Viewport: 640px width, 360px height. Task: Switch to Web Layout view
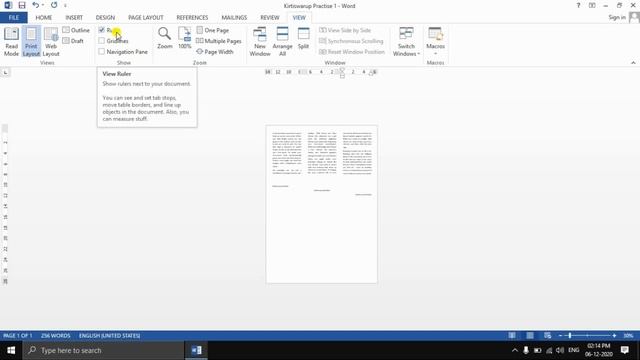51,41
